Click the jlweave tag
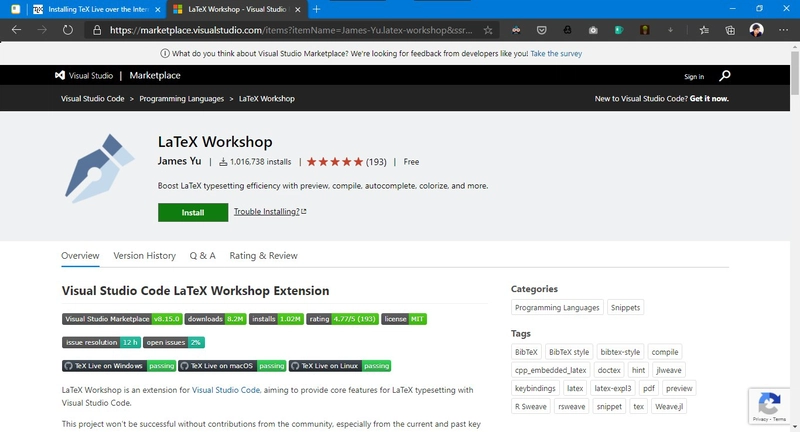The height and width of the screenshot is (432, 800). pyautogui.click(x=669, y=370)
